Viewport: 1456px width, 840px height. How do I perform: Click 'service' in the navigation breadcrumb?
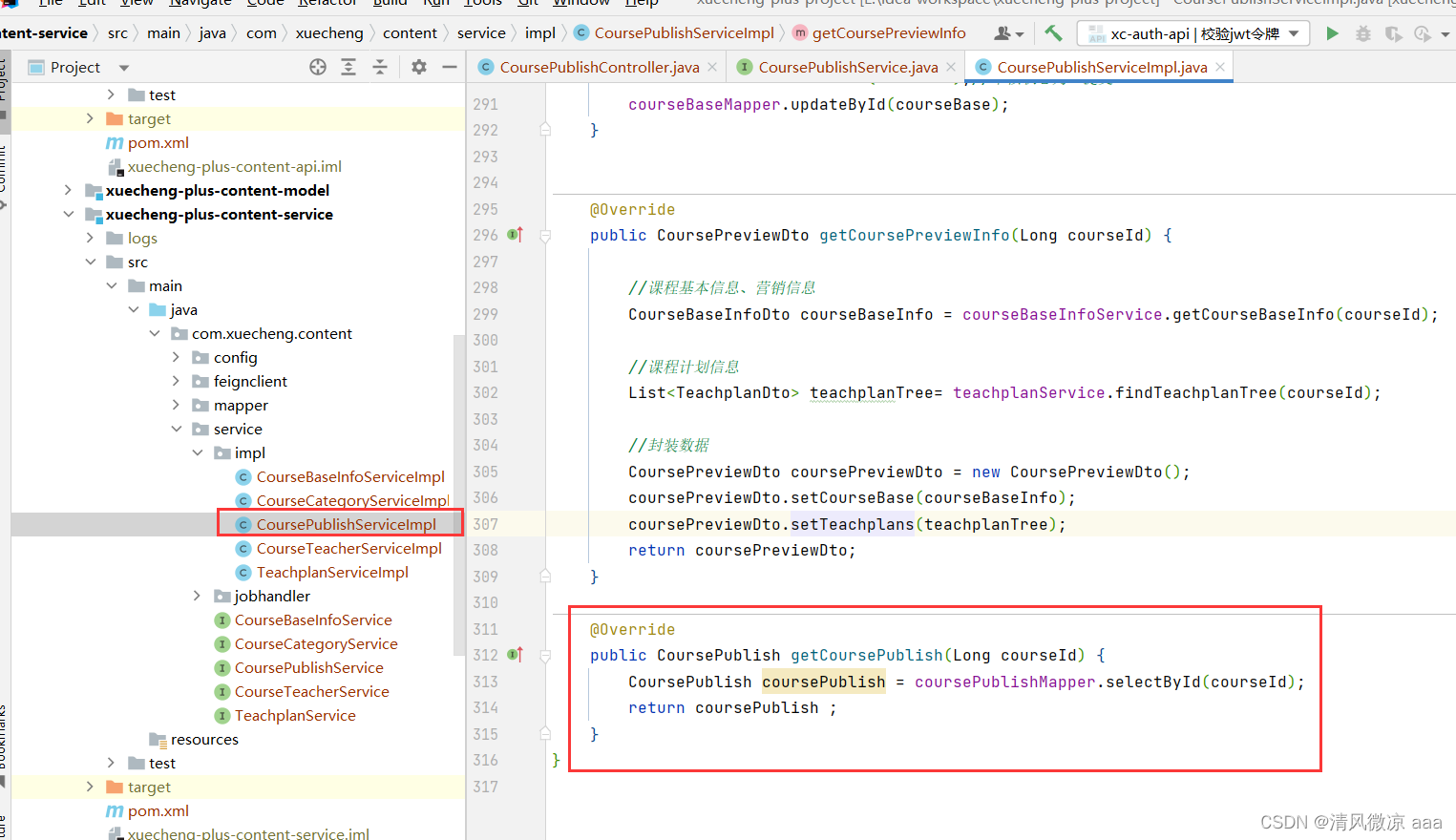pos(481,33)
